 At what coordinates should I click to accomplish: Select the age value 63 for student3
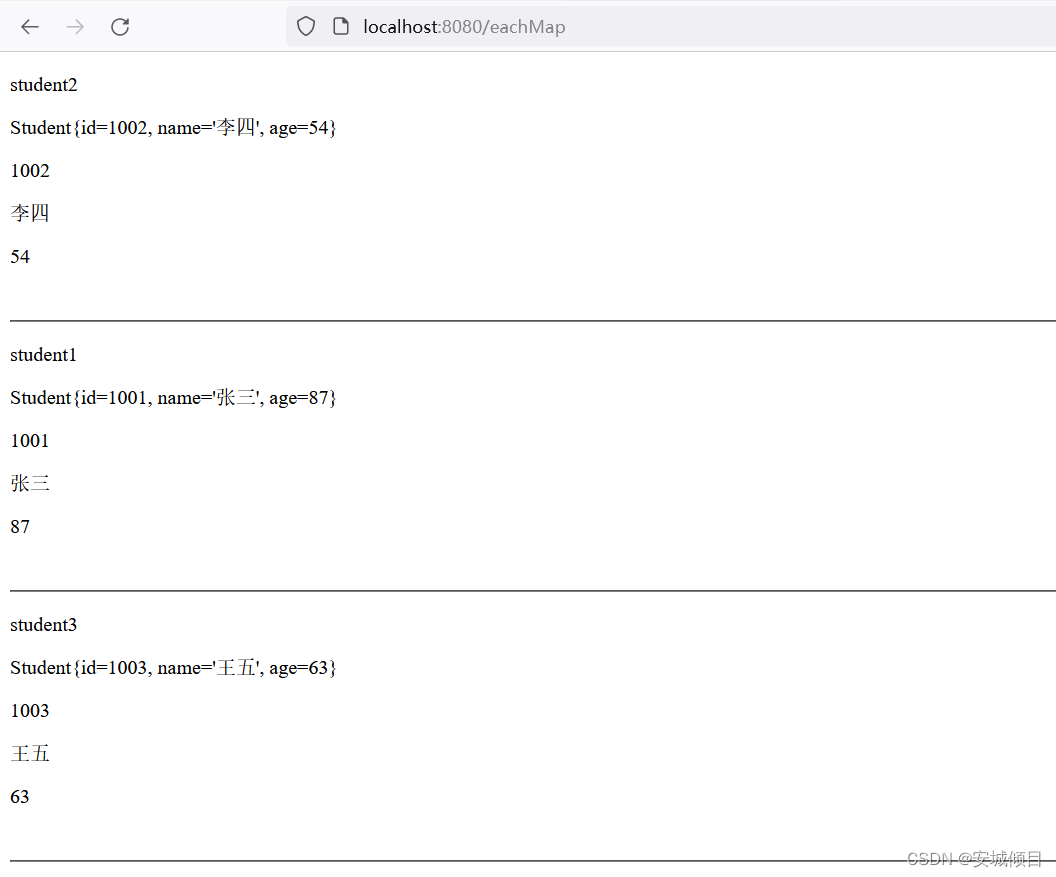click(20, 797)
